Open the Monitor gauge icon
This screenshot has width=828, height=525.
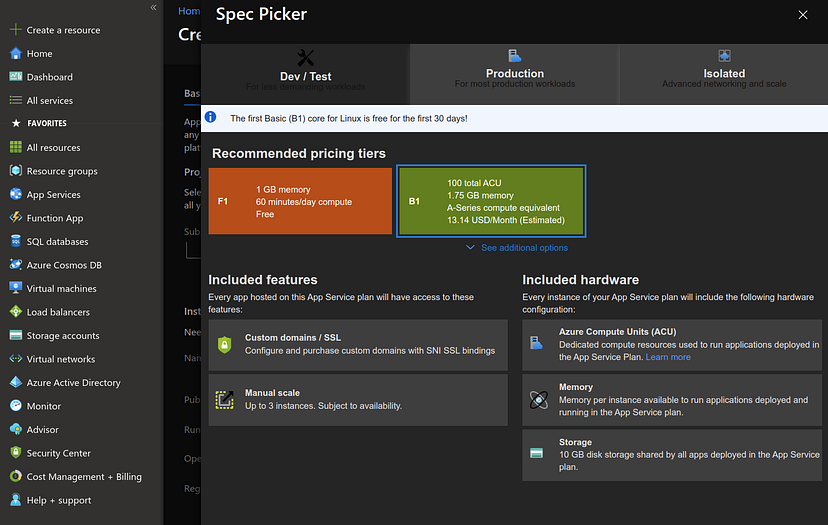tap(16, 406)
